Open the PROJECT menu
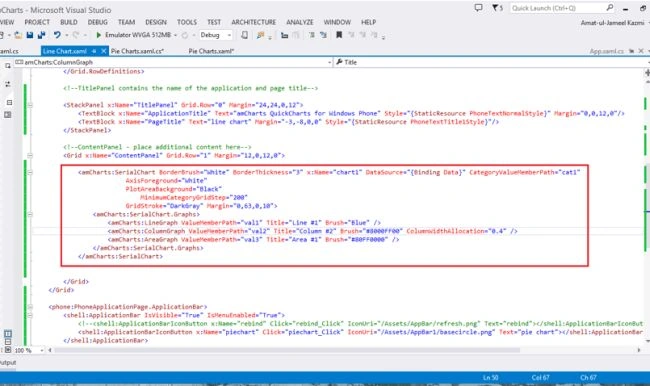 (x=37, y=22)
